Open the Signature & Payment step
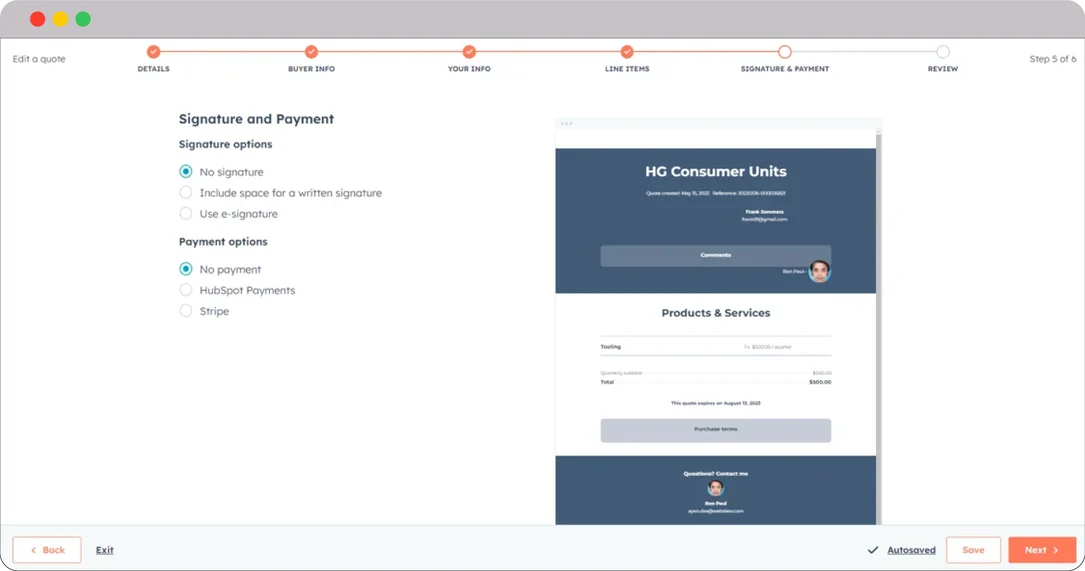Screen dimensions: 1085x571 point(785,52)
